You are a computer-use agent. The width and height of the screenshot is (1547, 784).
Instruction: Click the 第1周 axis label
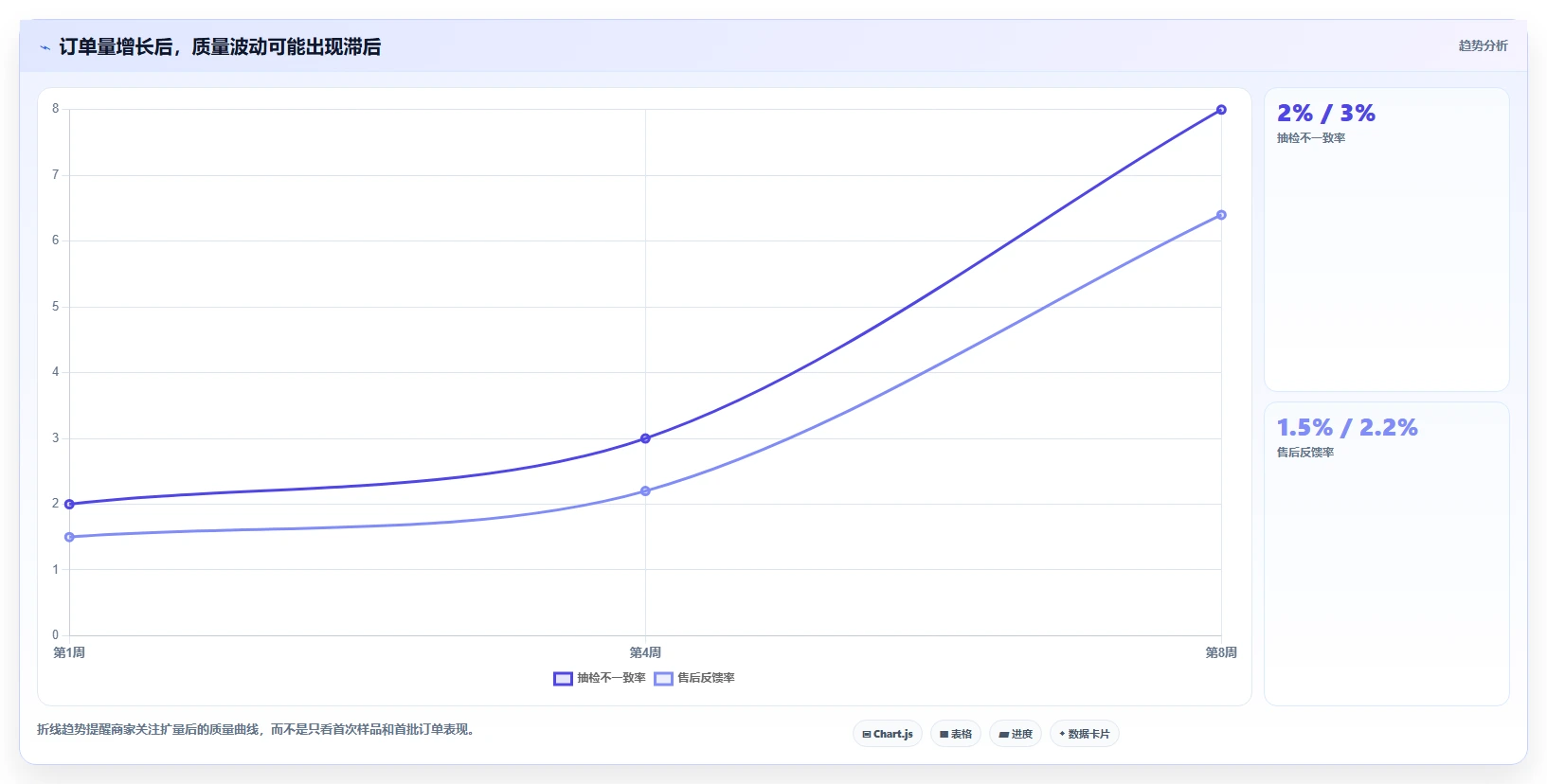pyautogui.click(x=69, y=652)
